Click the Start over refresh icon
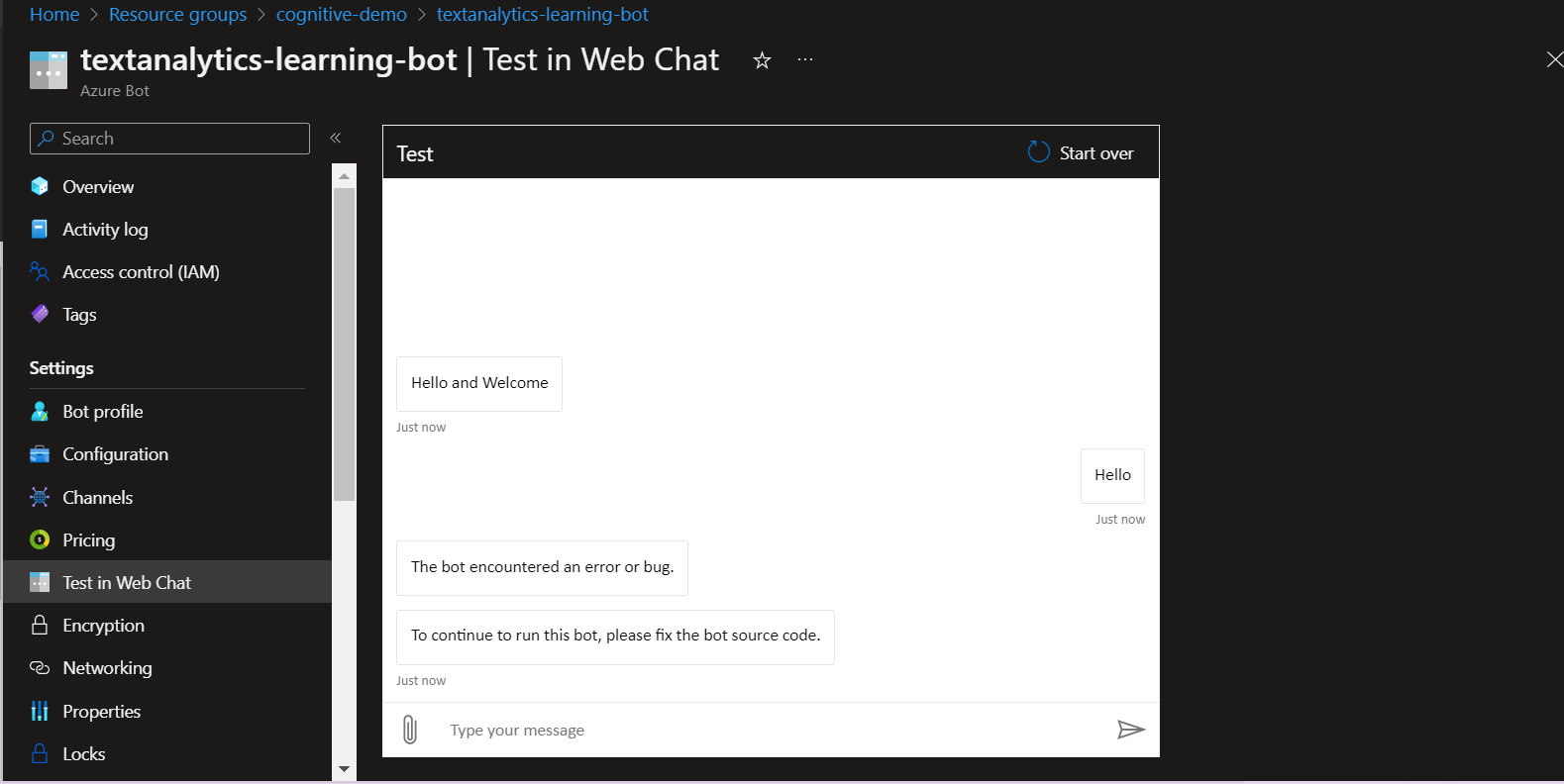The height and width of the screenshot is (784, 1564). (x=1038, y=151)
